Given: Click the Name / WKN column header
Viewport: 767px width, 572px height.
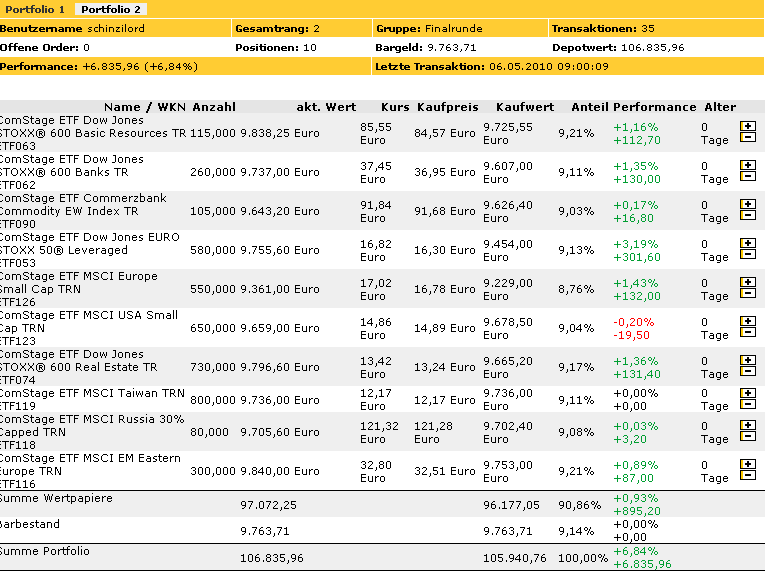Looking at the screenshot, I should [145, 107].
